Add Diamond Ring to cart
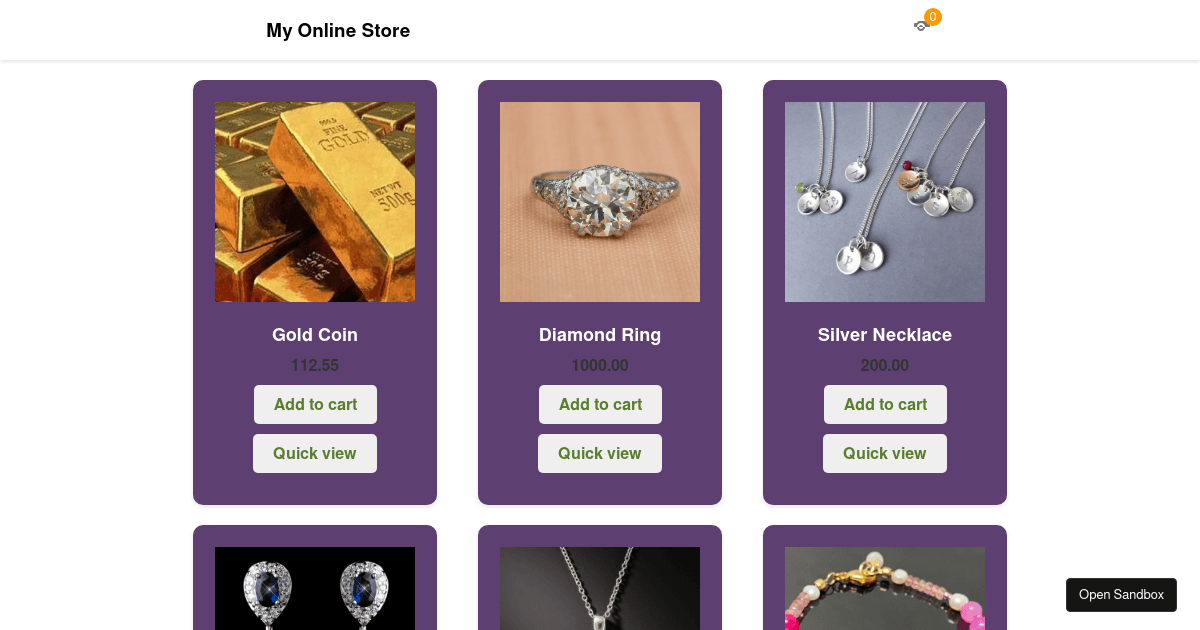The height and width of the screenshot is (630, 1200). [600, 404]
